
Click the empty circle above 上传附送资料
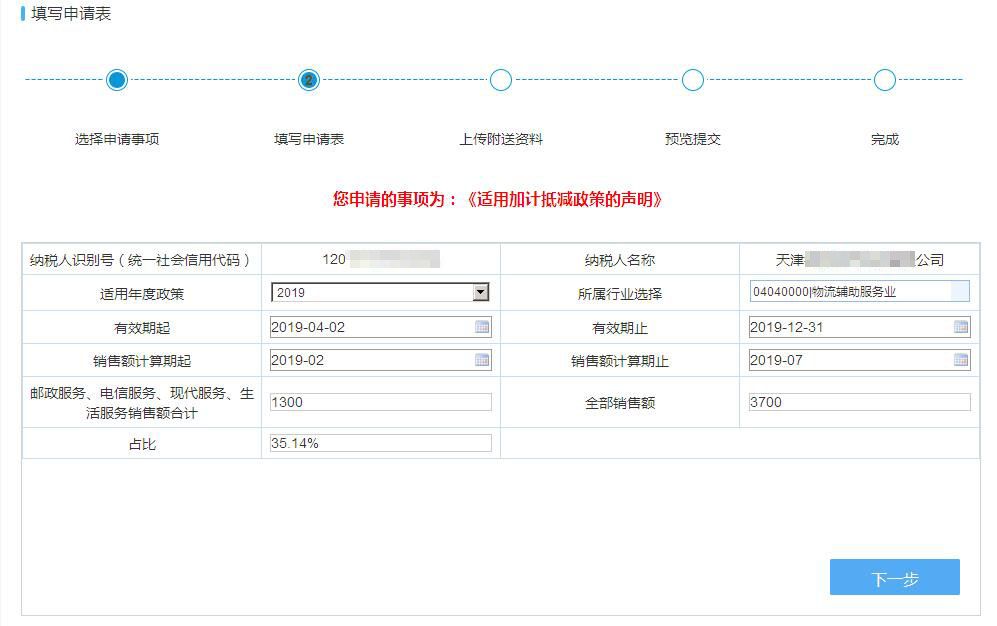500,80
